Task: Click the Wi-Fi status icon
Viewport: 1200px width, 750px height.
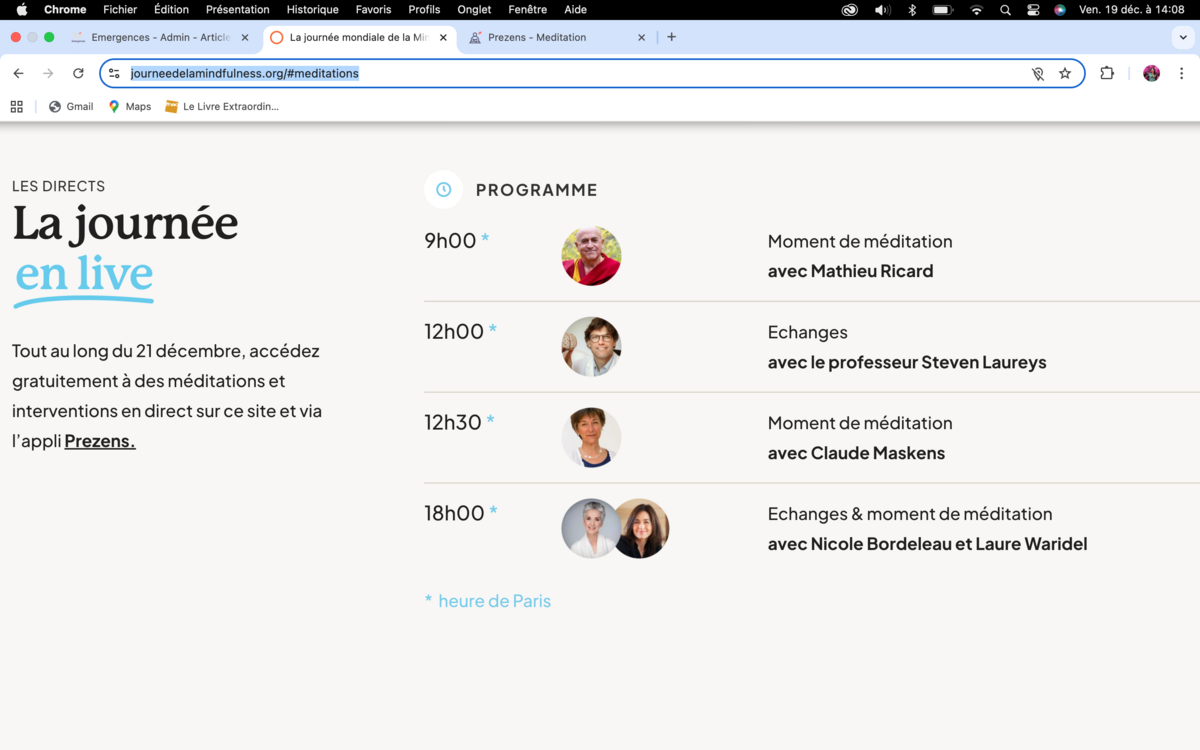Action: pyautogui.click(x=976, y=10)
